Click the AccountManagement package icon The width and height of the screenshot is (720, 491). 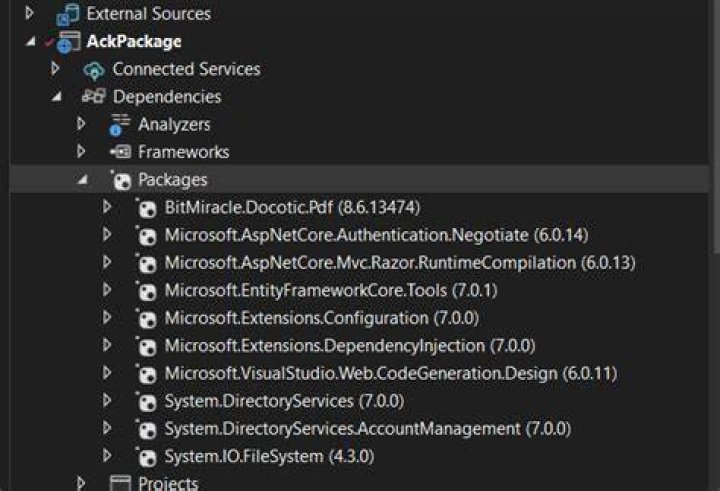(x=147, y=429)
